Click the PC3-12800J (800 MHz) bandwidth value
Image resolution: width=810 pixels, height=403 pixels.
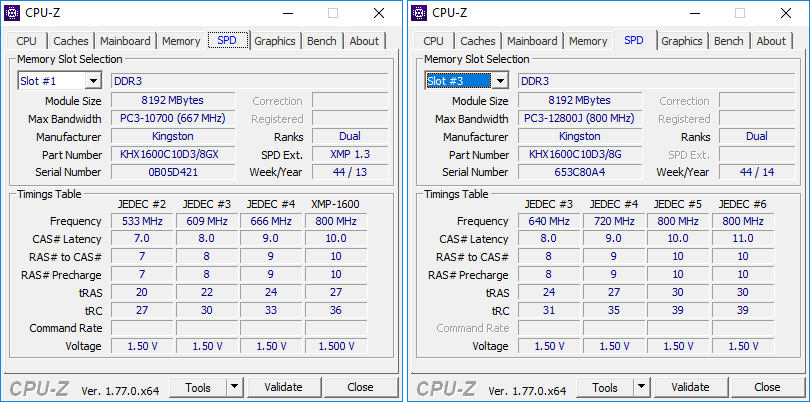click(580, 118)
